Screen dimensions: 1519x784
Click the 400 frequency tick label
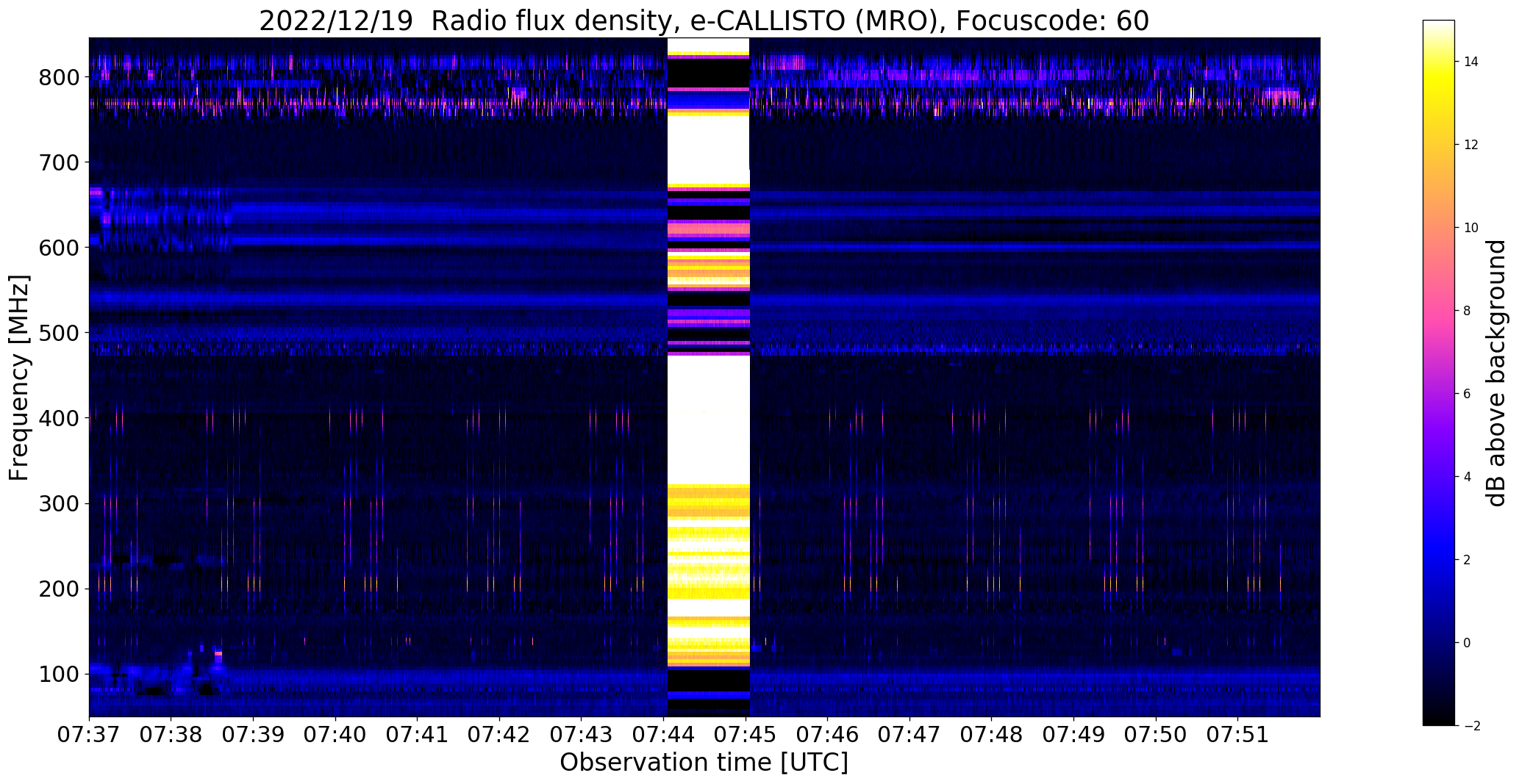tap(60, 418)
